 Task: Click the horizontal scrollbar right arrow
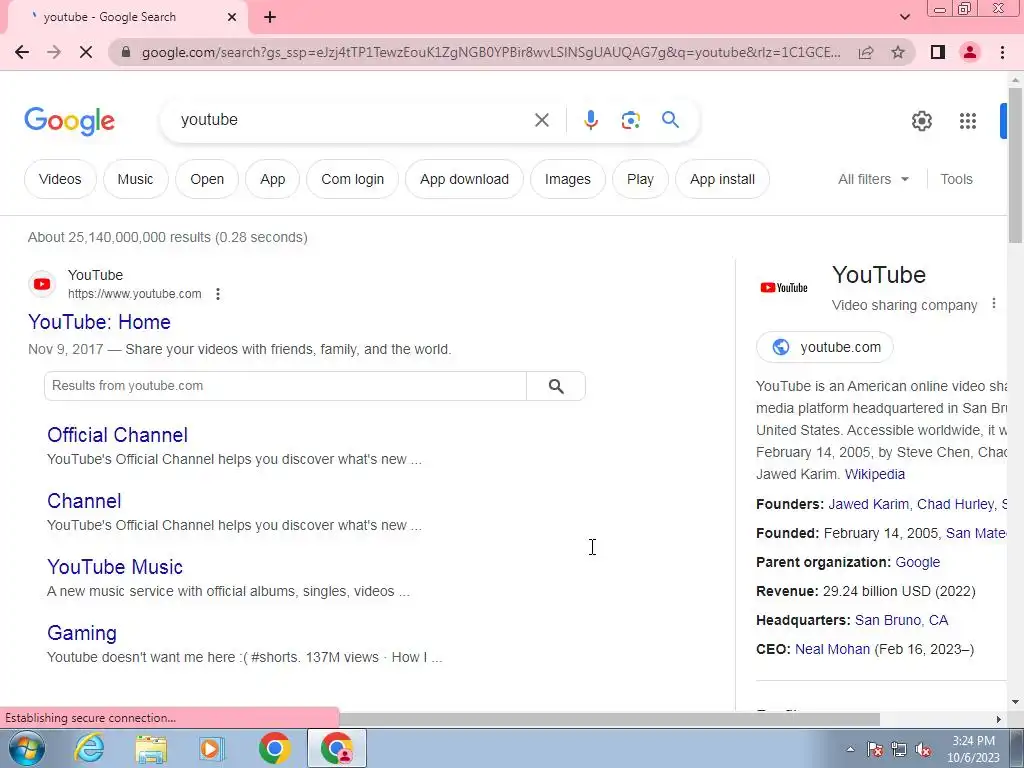999,719
